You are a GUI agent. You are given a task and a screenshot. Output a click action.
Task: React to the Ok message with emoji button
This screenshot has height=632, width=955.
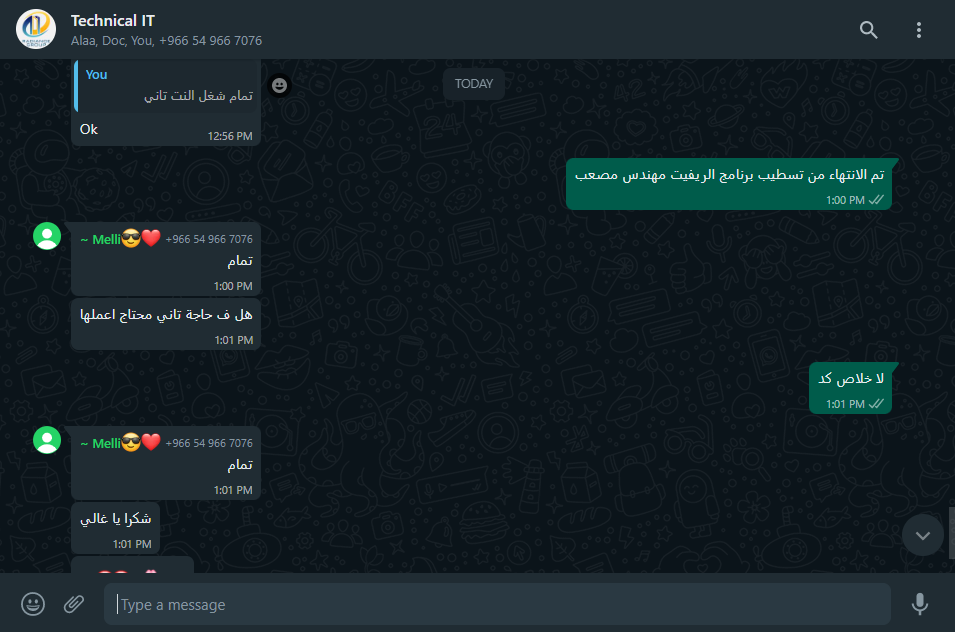tap(280, 85)
